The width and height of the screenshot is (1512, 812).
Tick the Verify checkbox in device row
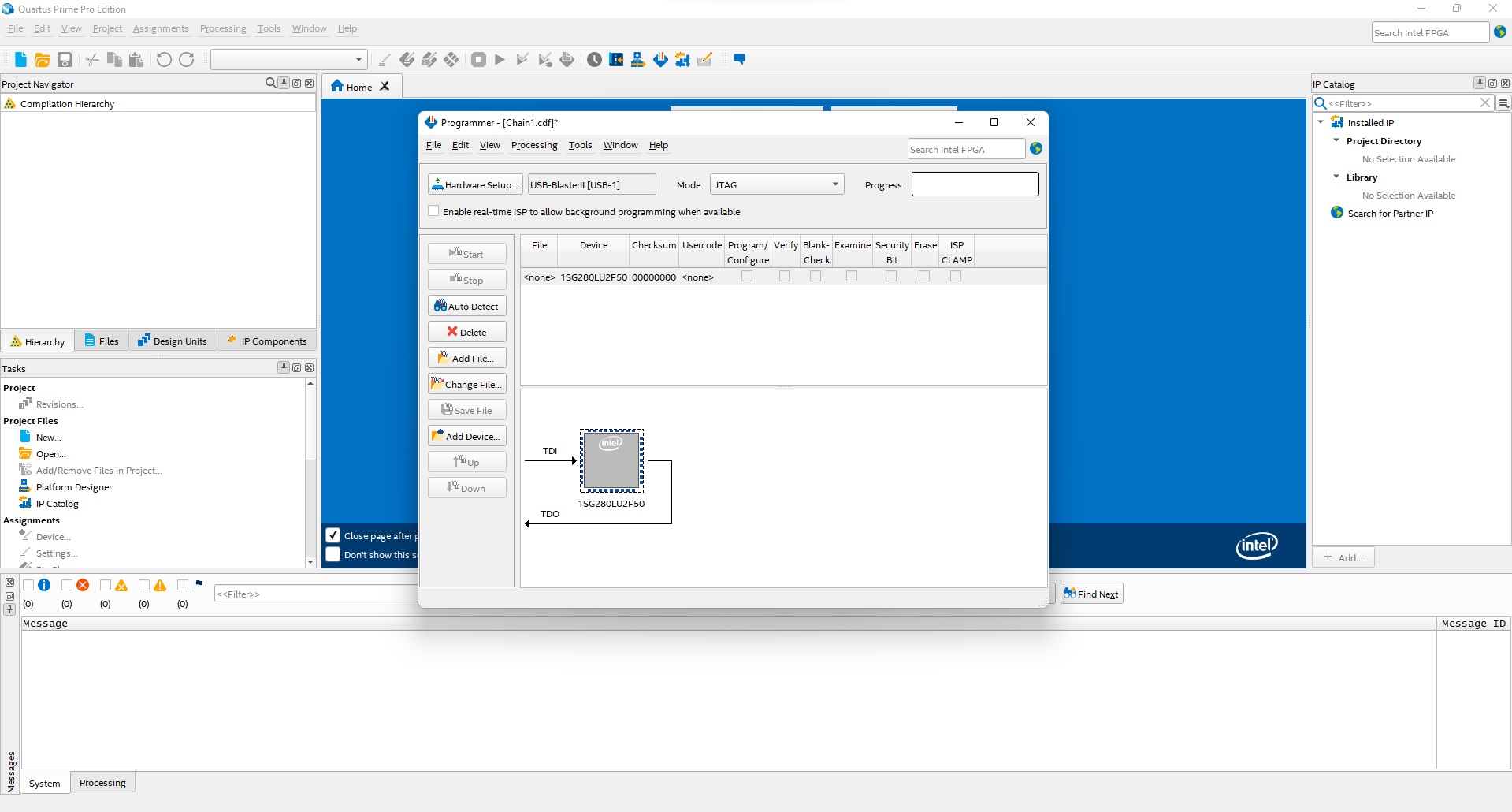pyautogui.click(x=785, y=277)
